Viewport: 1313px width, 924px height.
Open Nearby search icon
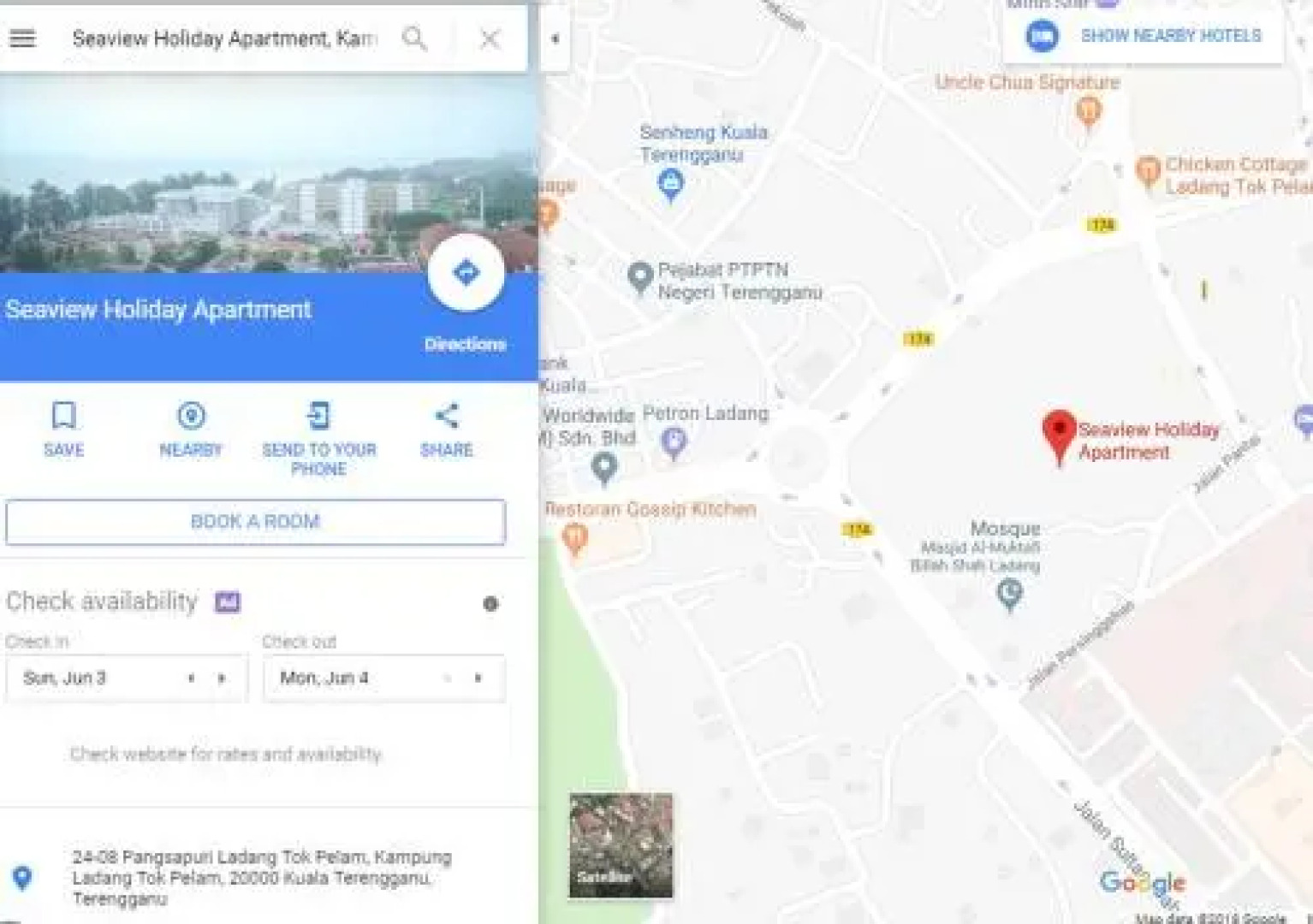pos(191,429)
